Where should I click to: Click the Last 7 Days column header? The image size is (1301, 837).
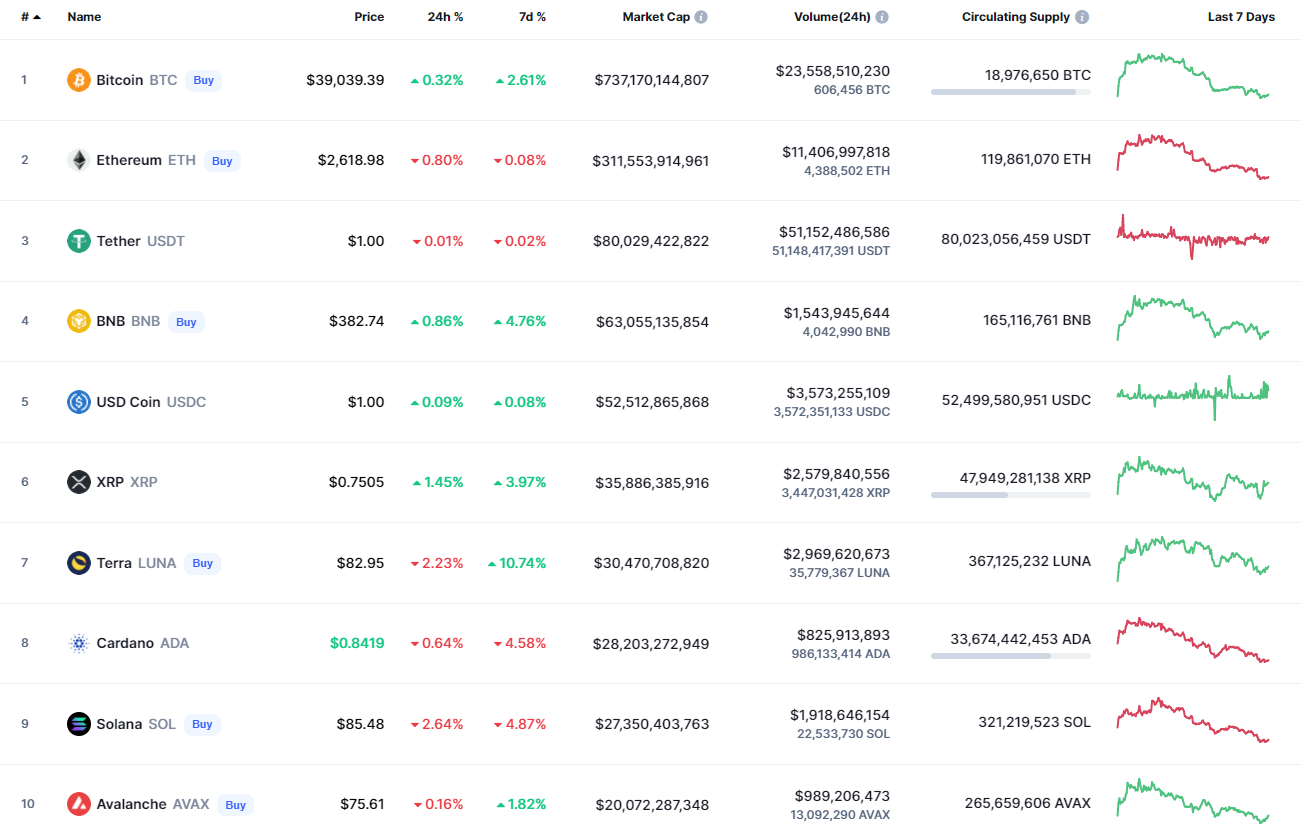click(x=1241, y=17)
